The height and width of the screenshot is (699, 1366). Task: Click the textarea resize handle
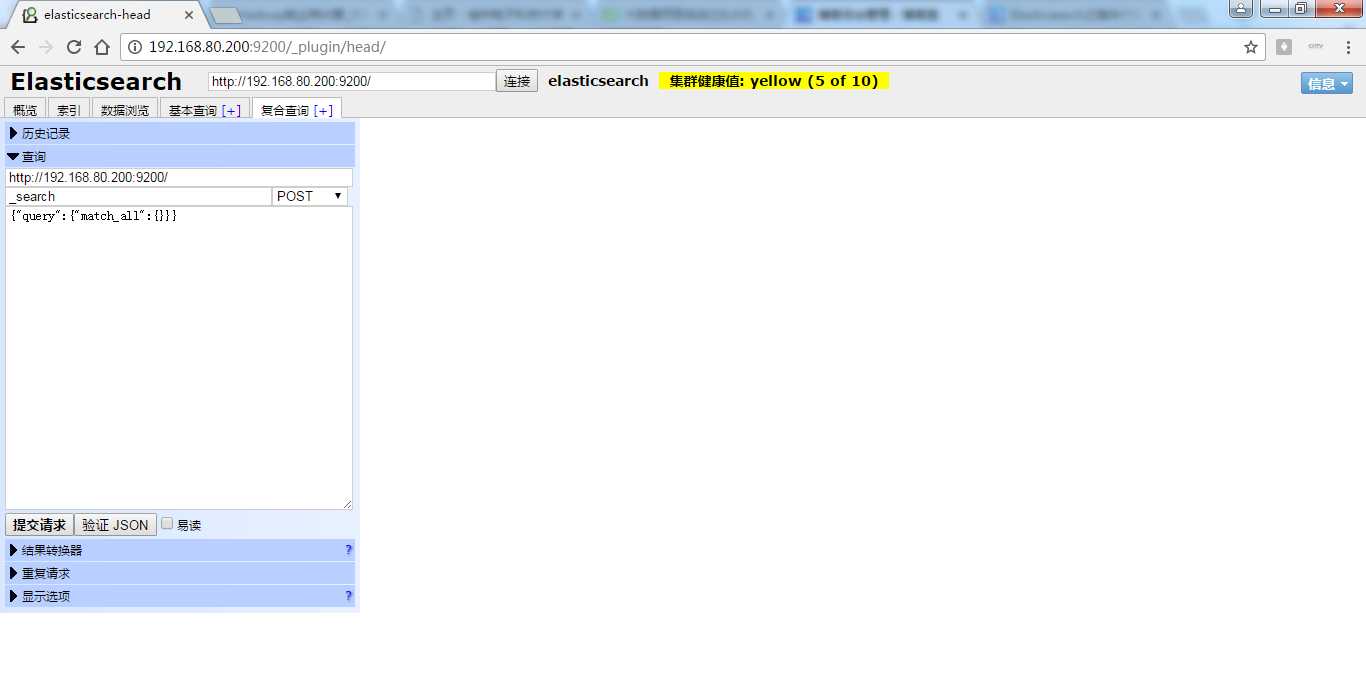pos(347,504)
